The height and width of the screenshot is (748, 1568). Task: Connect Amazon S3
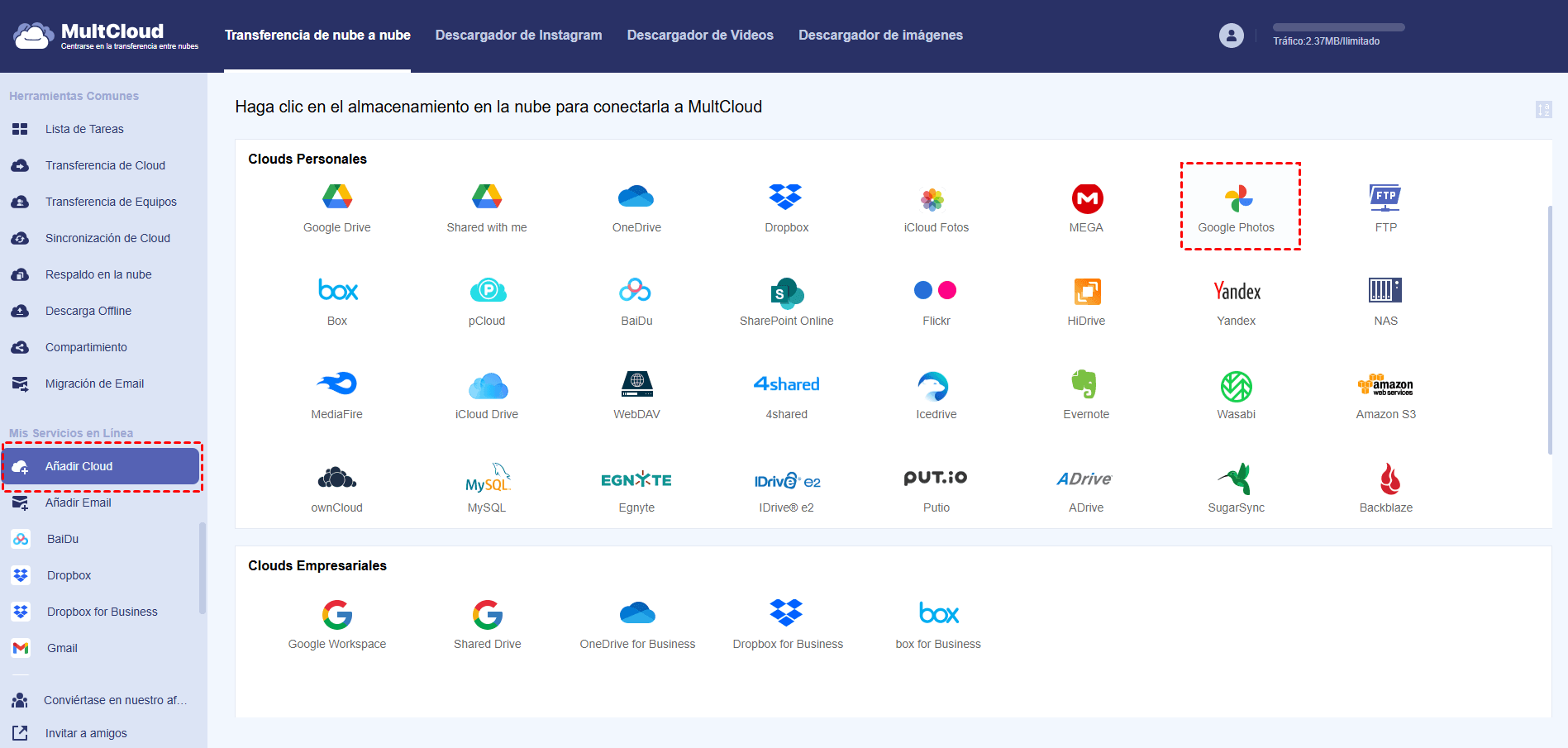click(1386, 395)
